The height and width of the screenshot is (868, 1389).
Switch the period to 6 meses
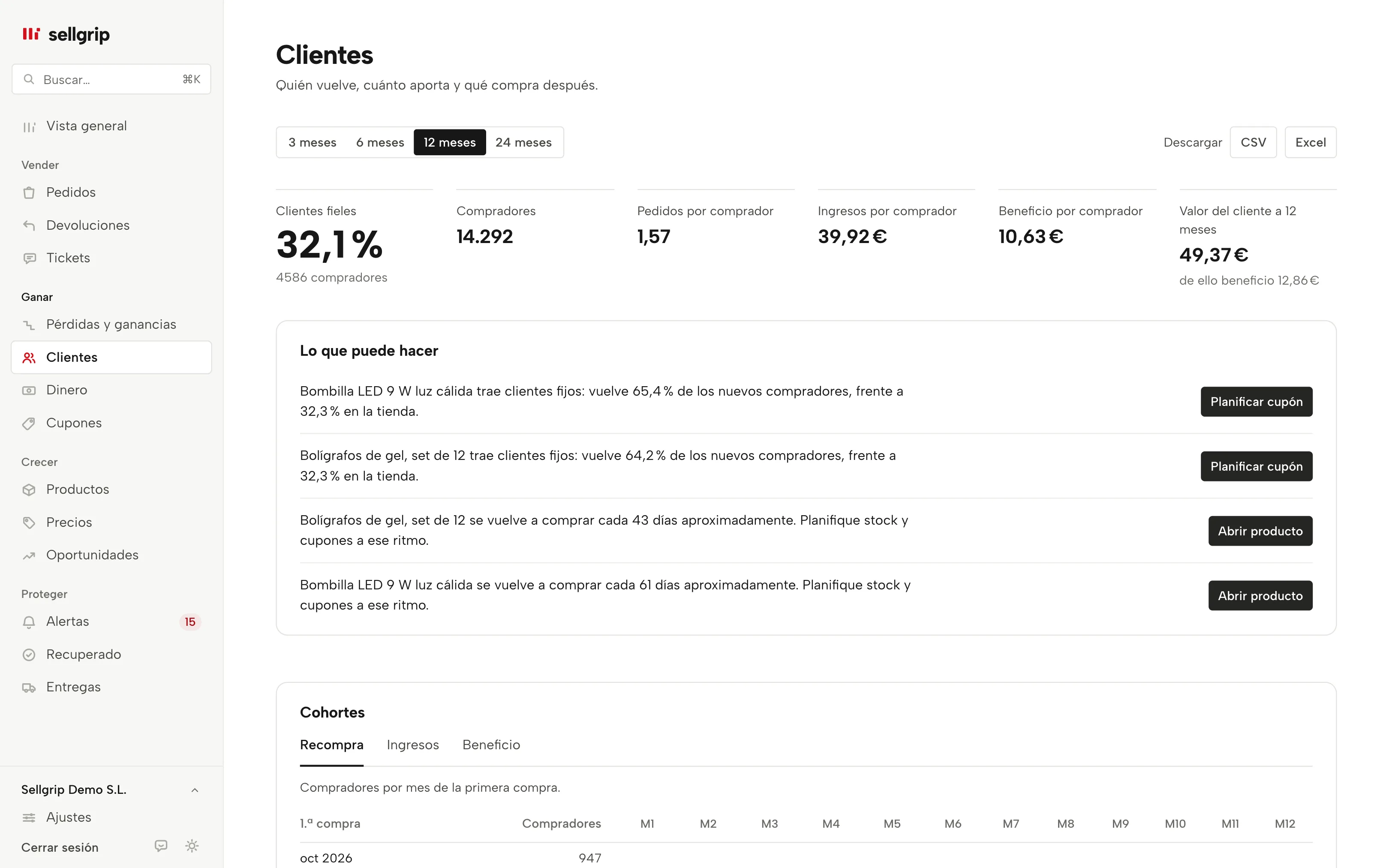pyautogui.click(x=380, y=142)
